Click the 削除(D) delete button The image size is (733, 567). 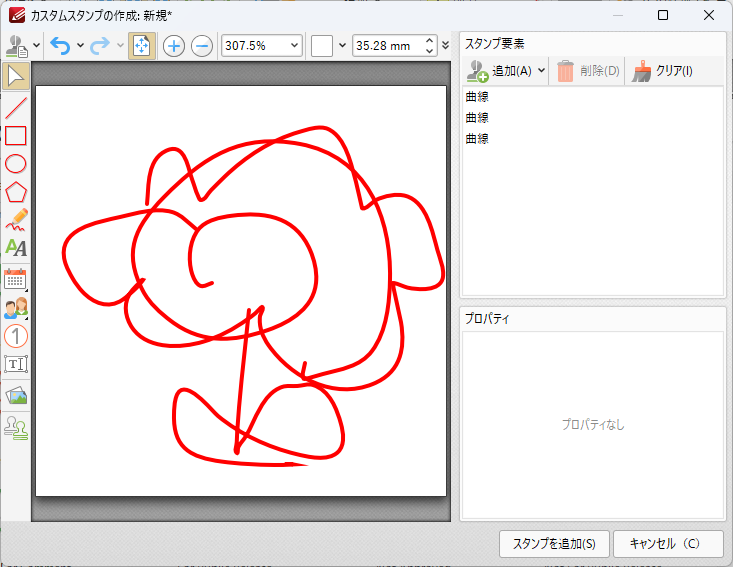point(588,71)
